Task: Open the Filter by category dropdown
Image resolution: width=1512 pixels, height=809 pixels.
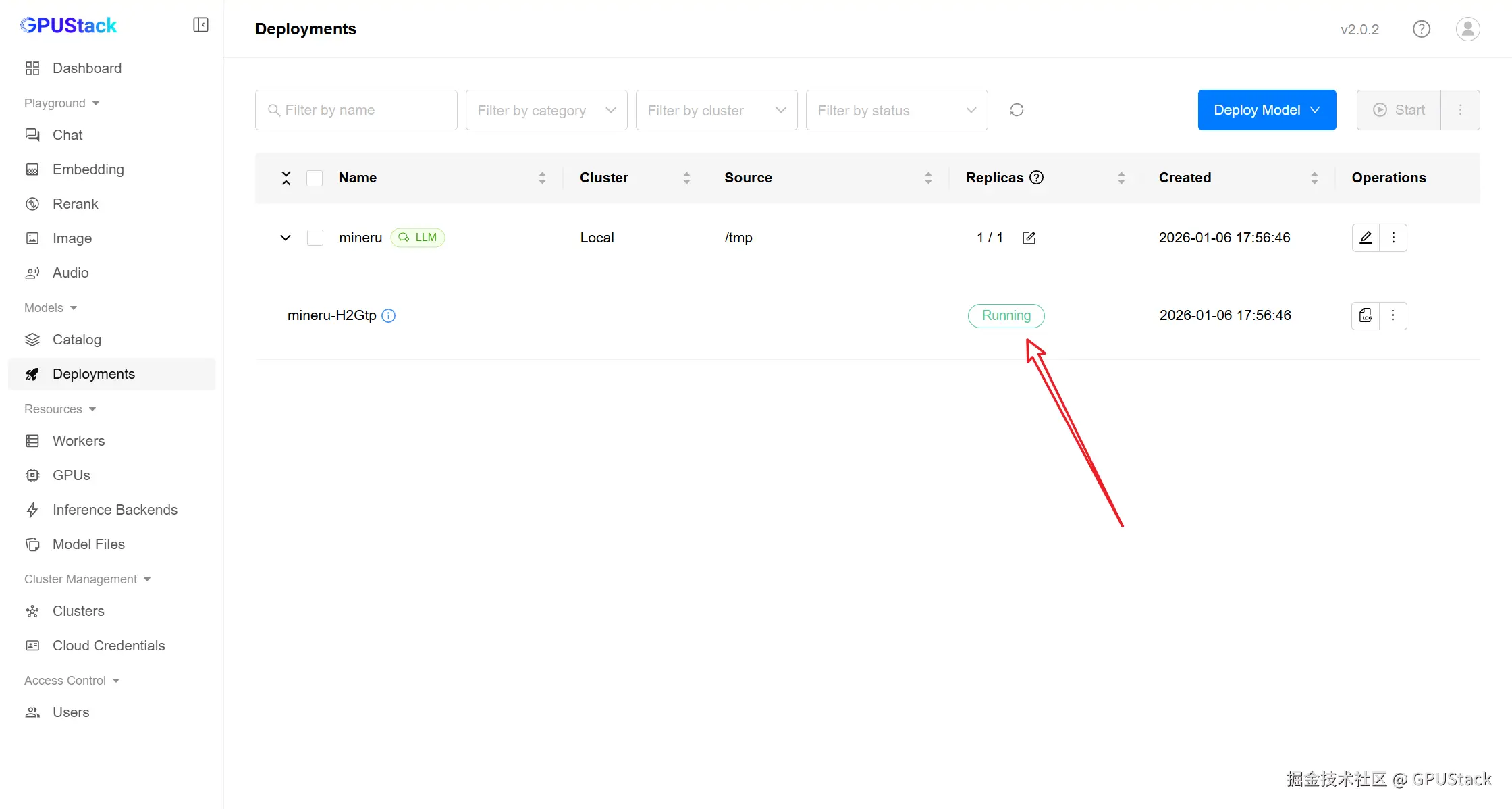Action: (x=546, y=110)
